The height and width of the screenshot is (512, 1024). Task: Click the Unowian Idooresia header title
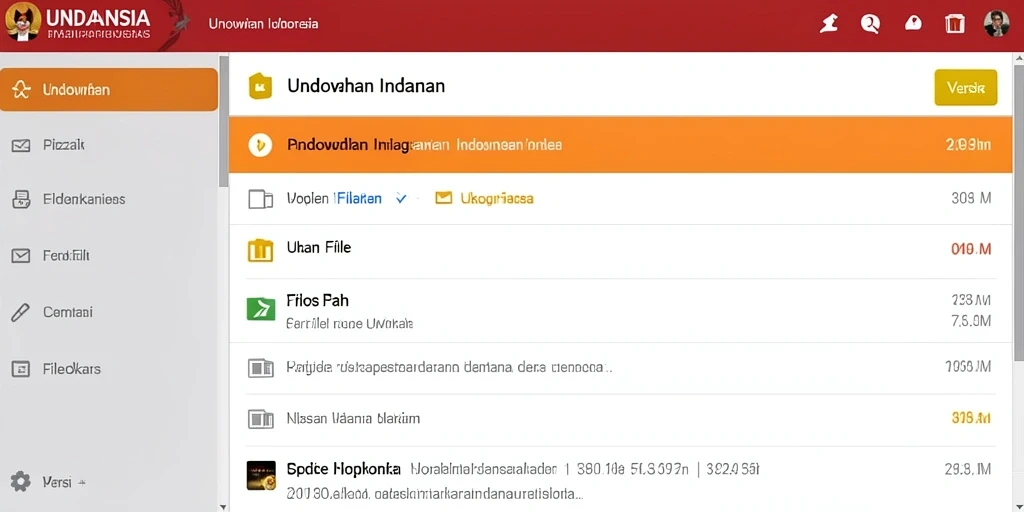[x=263, y=24]
